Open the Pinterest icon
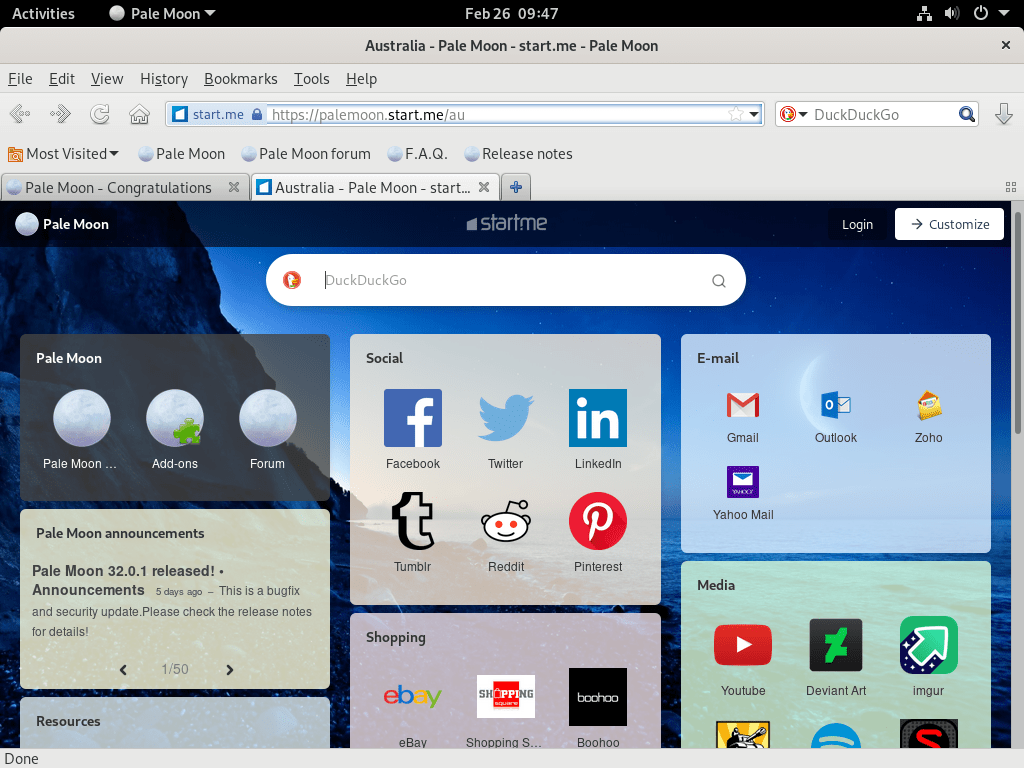Image resolution: width=1024 pixels, height=768 pixels. pos(598,520)
